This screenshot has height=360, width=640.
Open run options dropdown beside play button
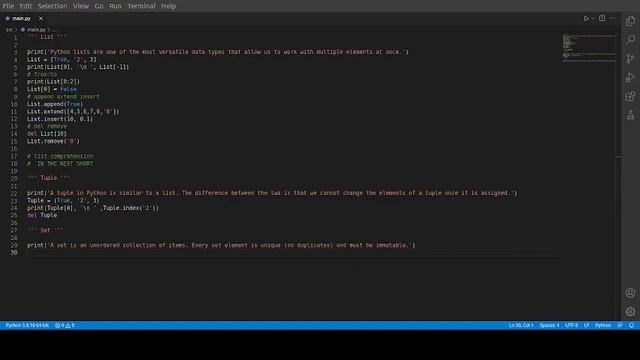pyautogui.click(x=593, y=18)
